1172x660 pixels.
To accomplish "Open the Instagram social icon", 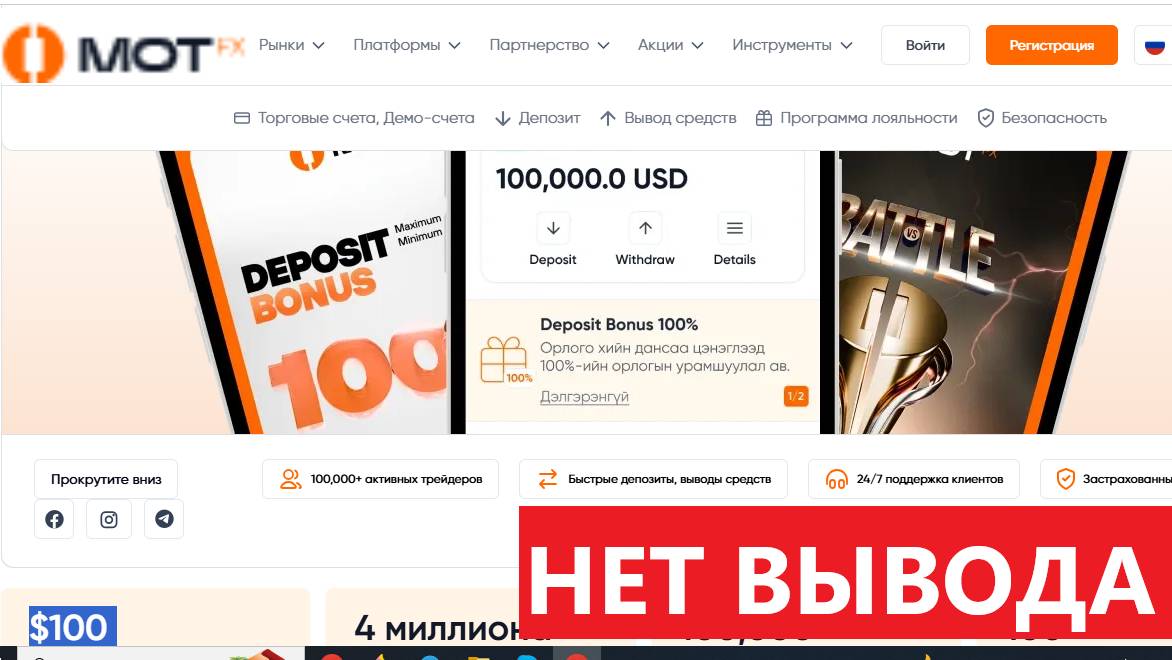I will [x=109, y=519].
